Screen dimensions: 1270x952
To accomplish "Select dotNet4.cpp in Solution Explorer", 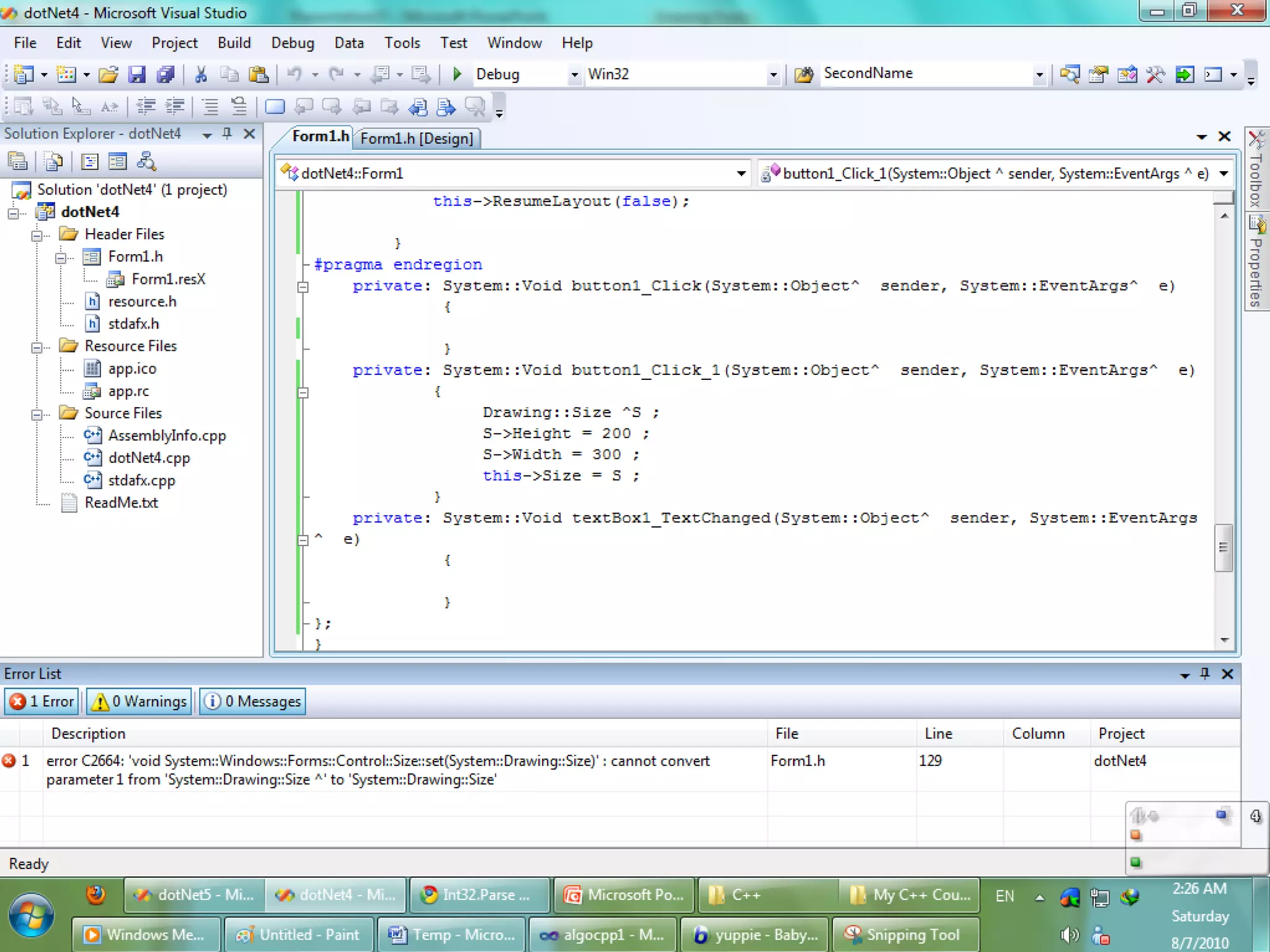I will click(149, 458).
